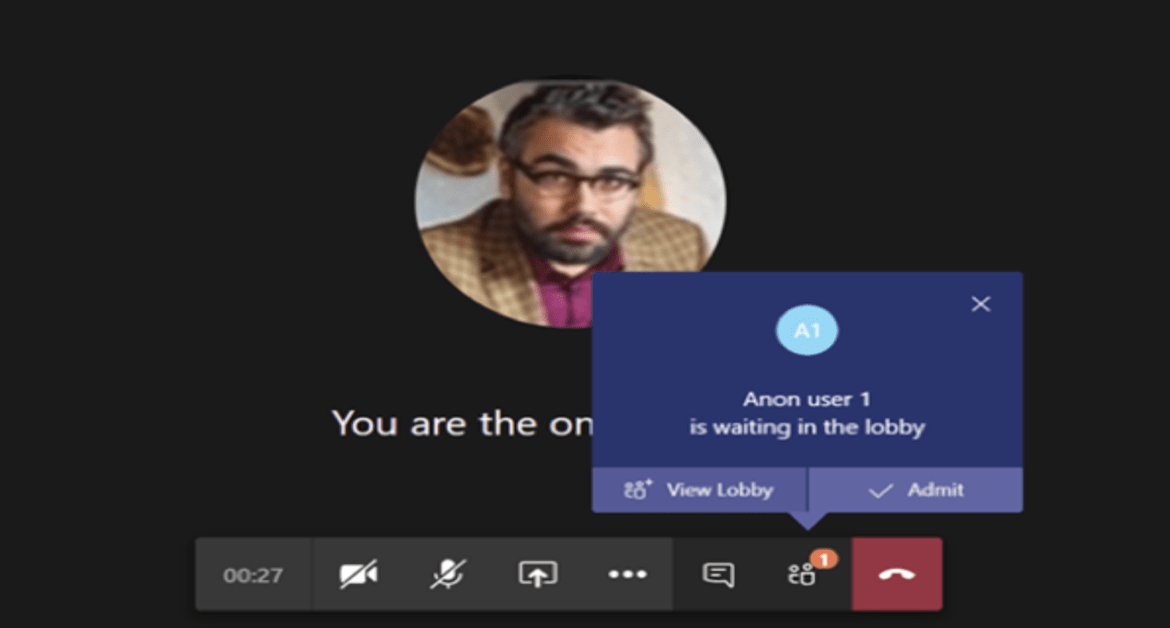Open the more actions ellipsis menu
This screenshot has height=628, width=1170.
[x=627, y=574]
